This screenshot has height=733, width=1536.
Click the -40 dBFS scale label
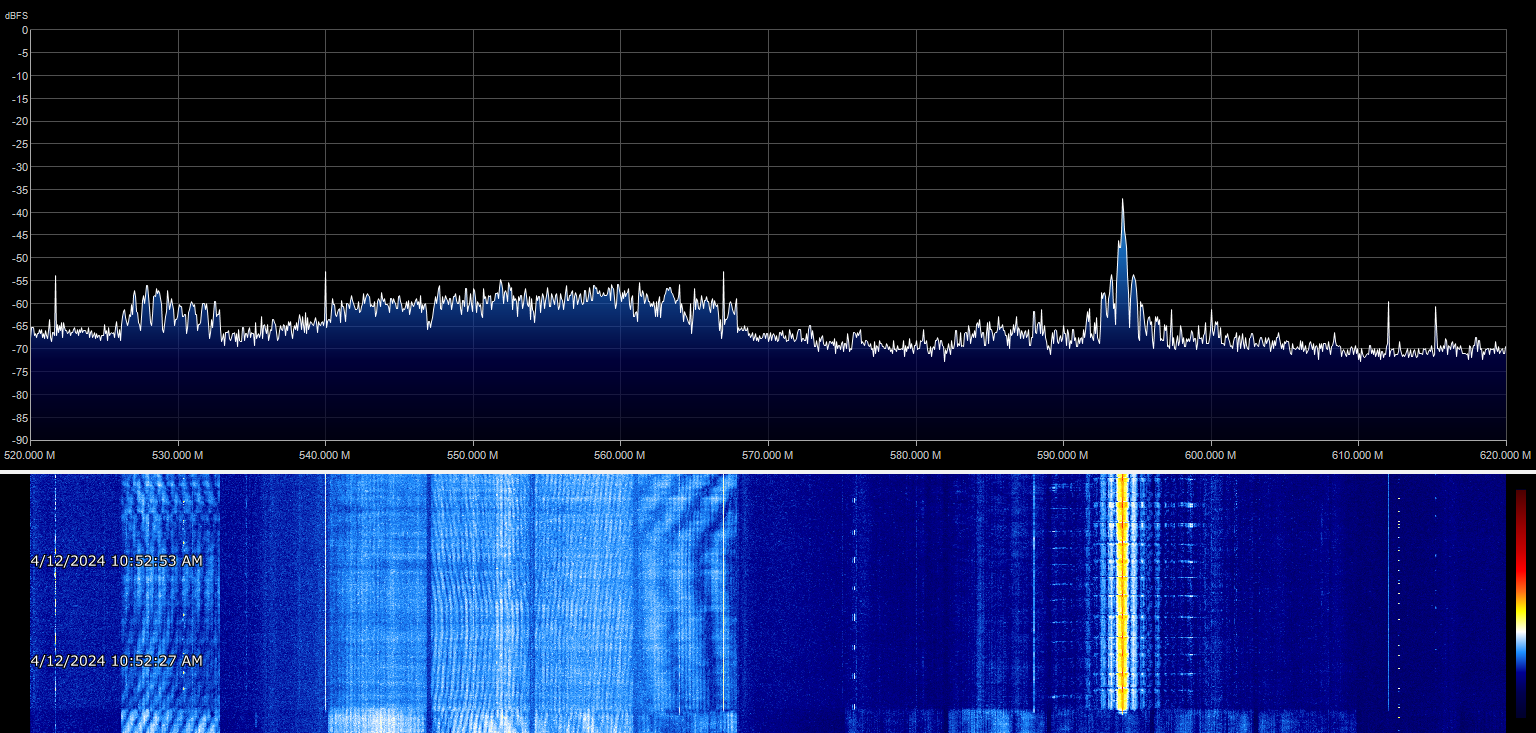pos(19,212)
